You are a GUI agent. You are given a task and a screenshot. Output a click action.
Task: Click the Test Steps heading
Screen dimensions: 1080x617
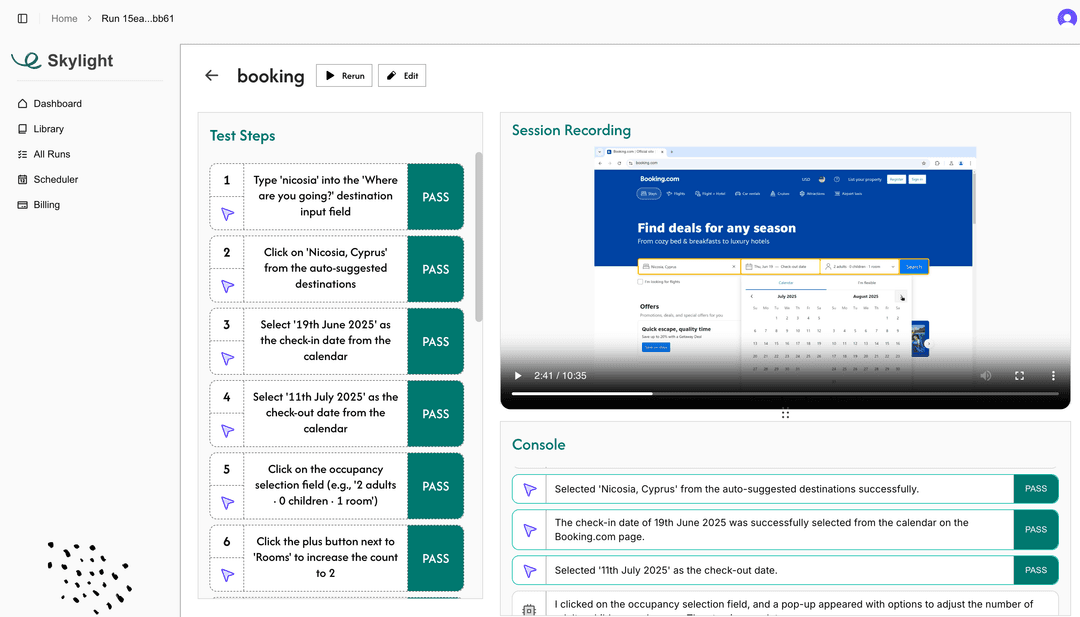point(242,136)
